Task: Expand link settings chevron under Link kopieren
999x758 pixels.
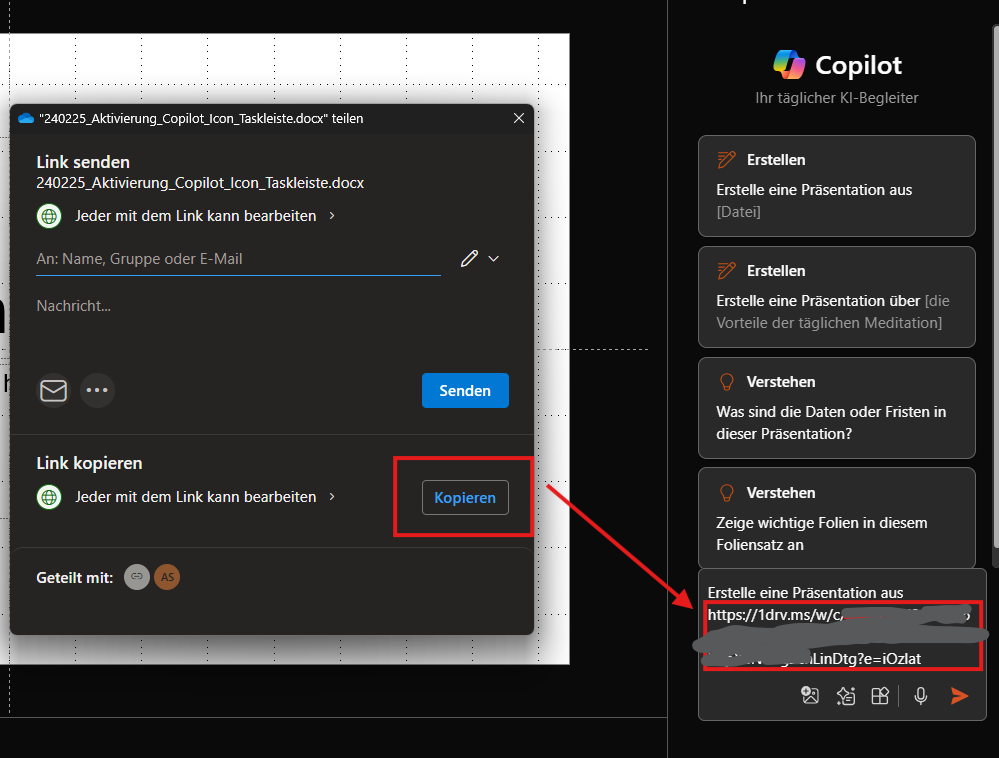Action: (x=332, y=497)
